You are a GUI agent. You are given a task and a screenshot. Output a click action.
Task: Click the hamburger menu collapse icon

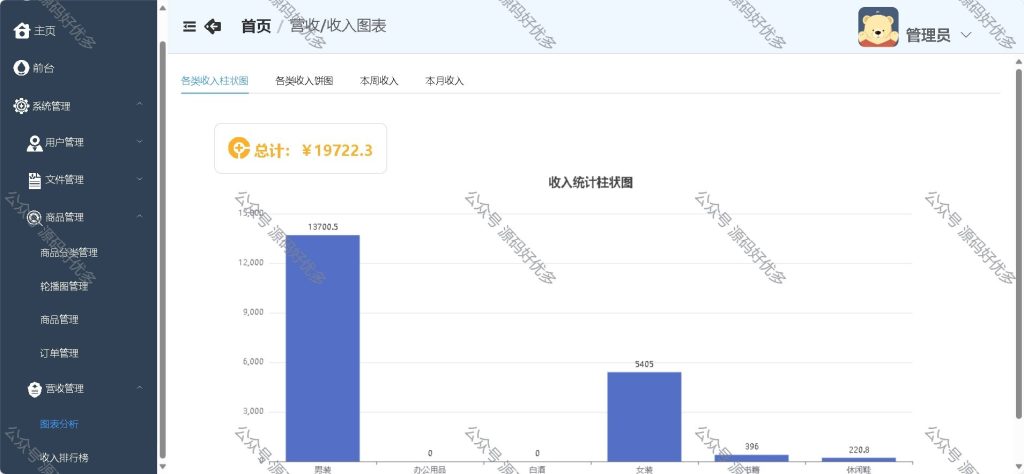pyautogui.click(x=189, y=26)
